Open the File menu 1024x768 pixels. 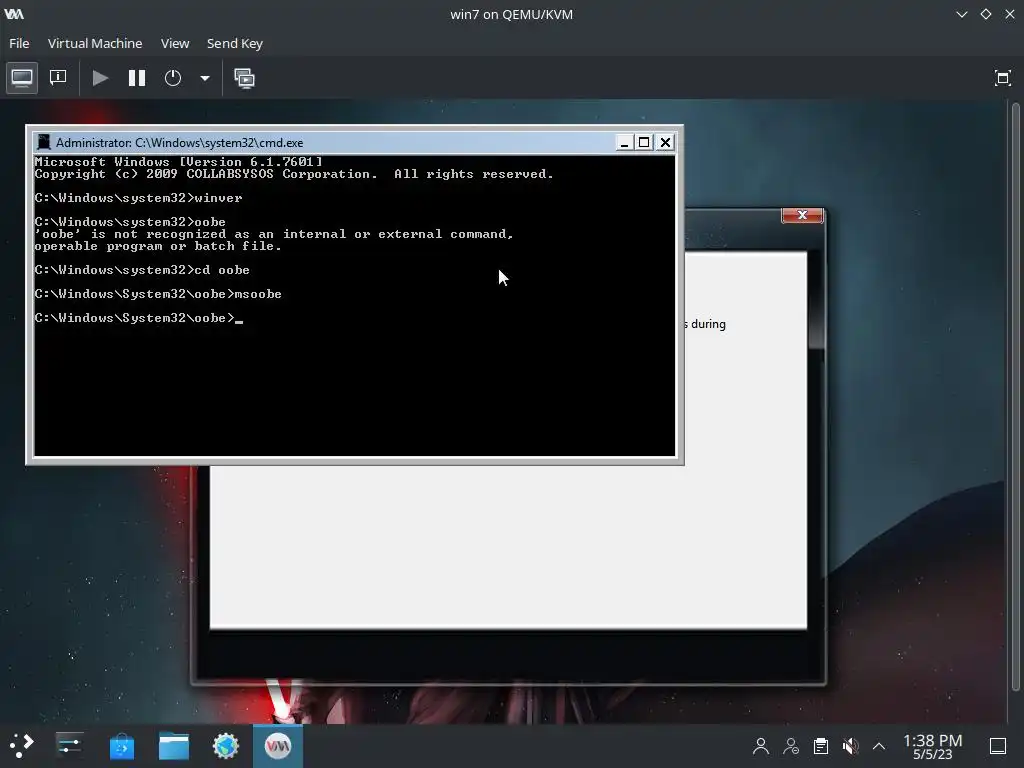19,43
